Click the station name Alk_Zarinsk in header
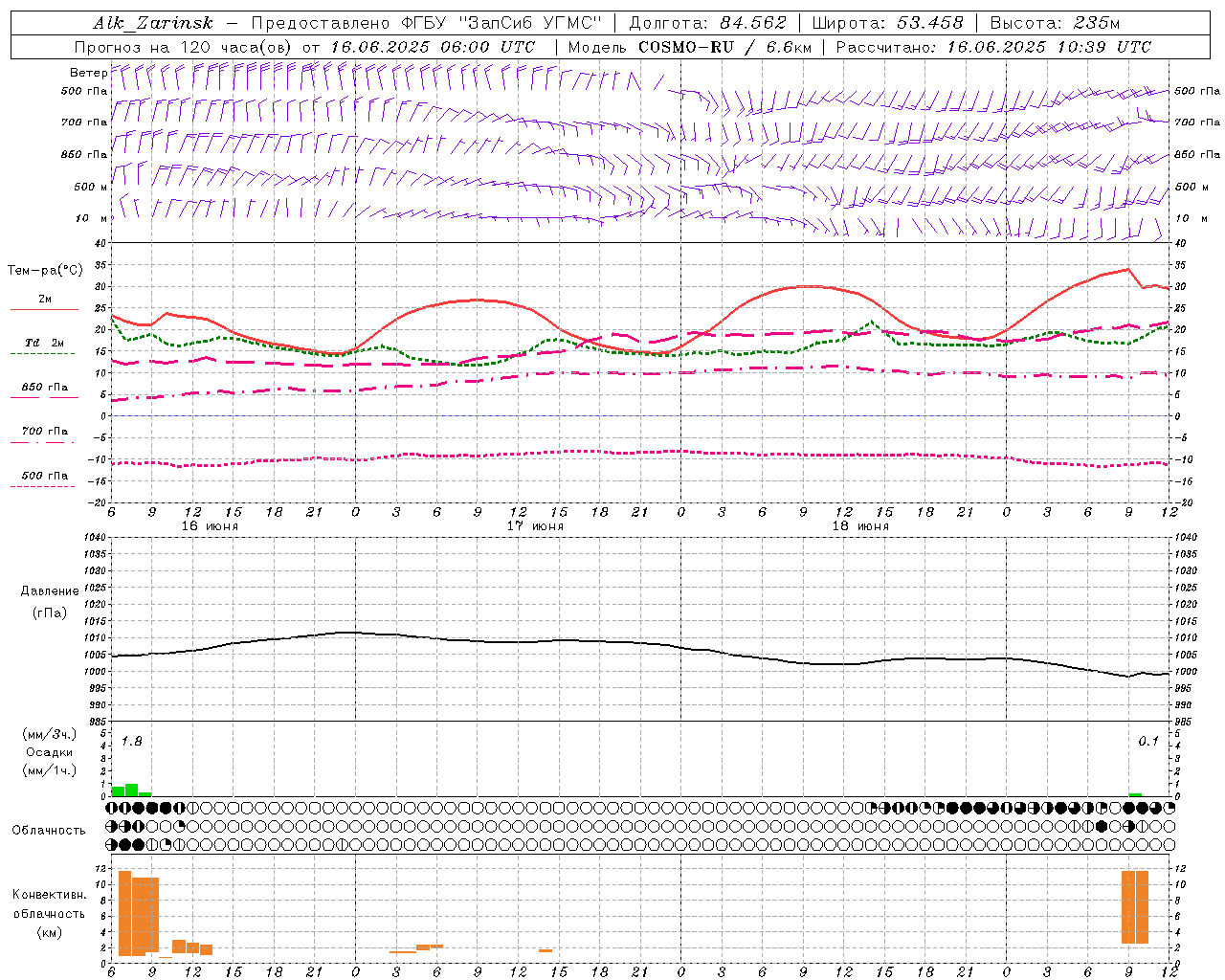The image size is (1225, 980). (x=153, y=23)
